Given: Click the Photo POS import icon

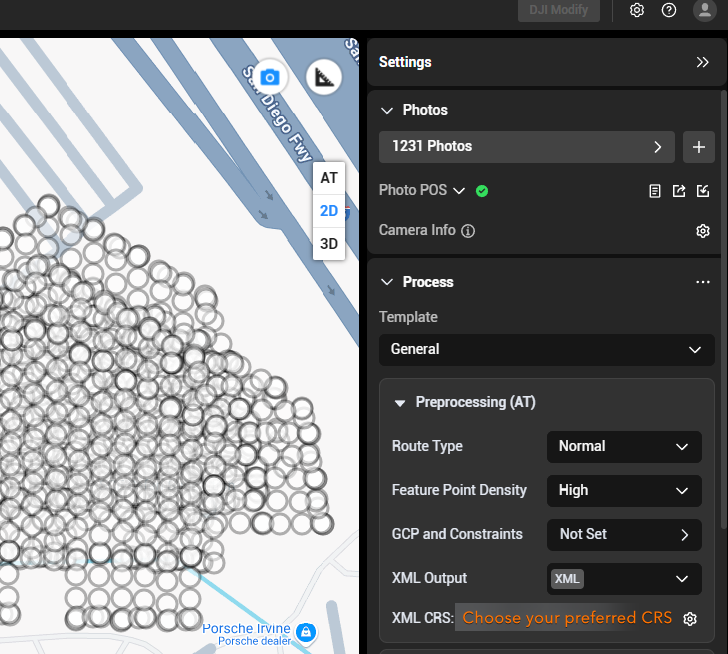Looking at the screenshot, I should [703, 191].
